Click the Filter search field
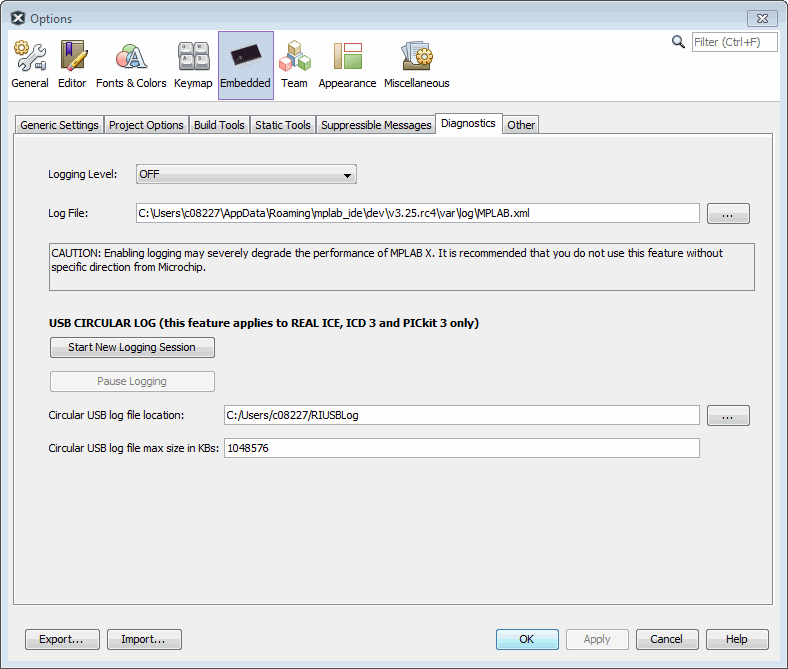Screen dimensions: 788x669 (x=734, y=42)
